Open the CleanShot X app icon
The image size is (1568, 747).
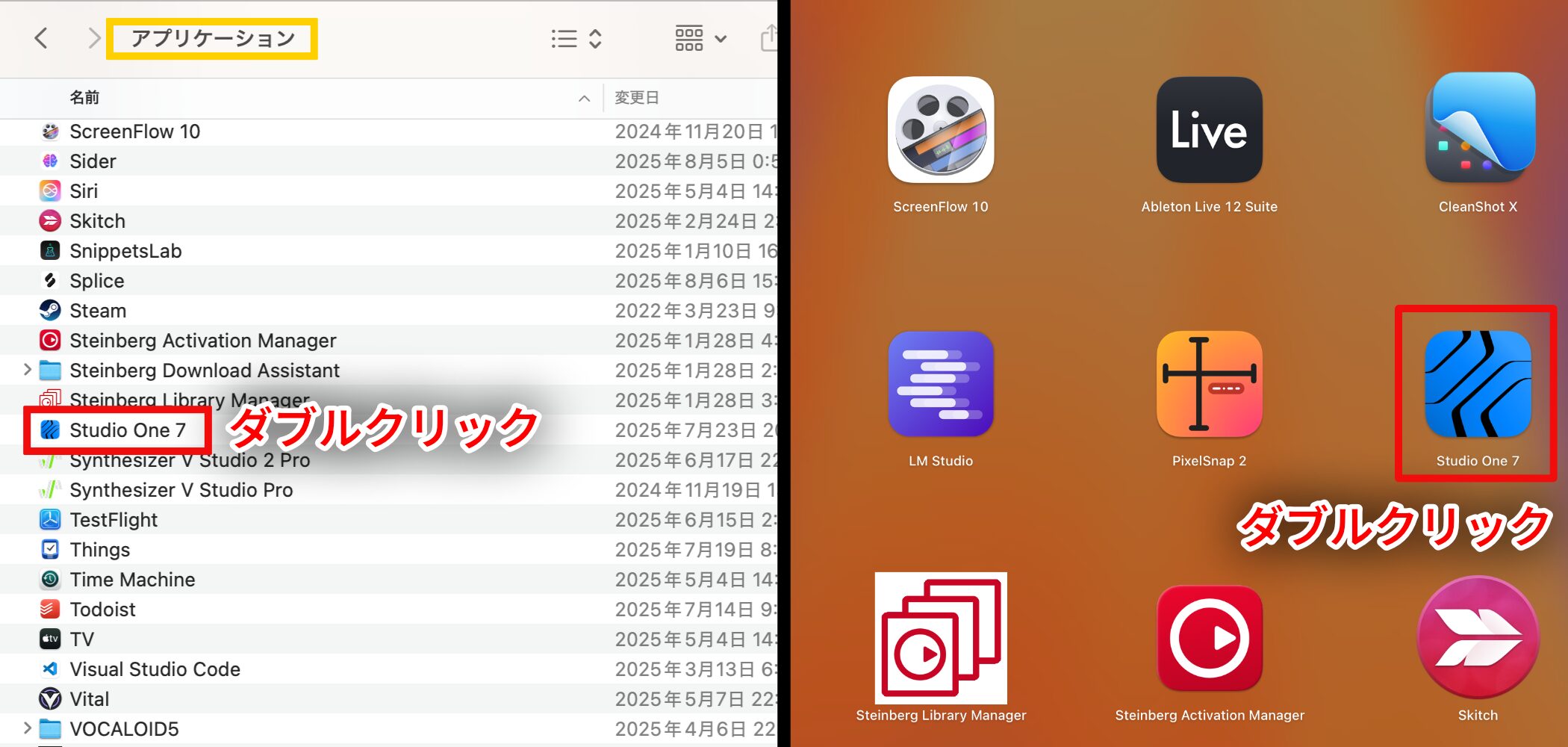[x=1478, y=129]
